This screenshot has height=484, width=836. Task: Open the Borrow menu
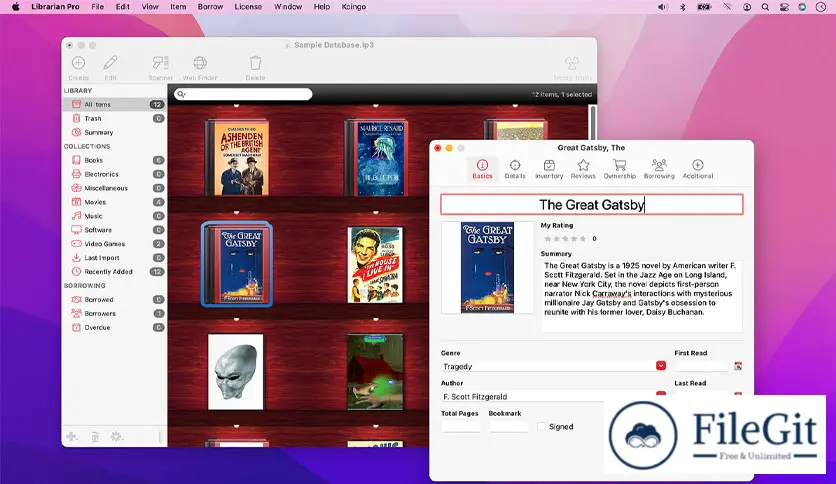tap(210, 7)
